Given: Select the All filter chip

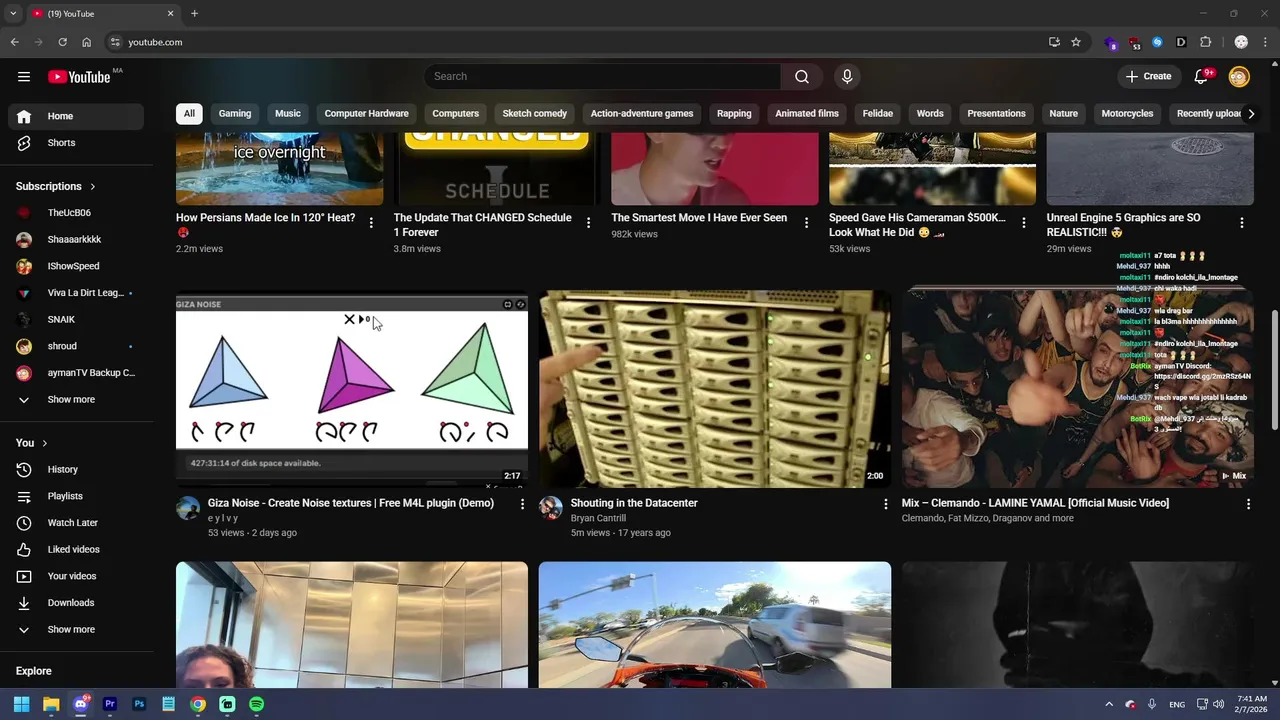Looking at the screenshot, I should point(189,114).
